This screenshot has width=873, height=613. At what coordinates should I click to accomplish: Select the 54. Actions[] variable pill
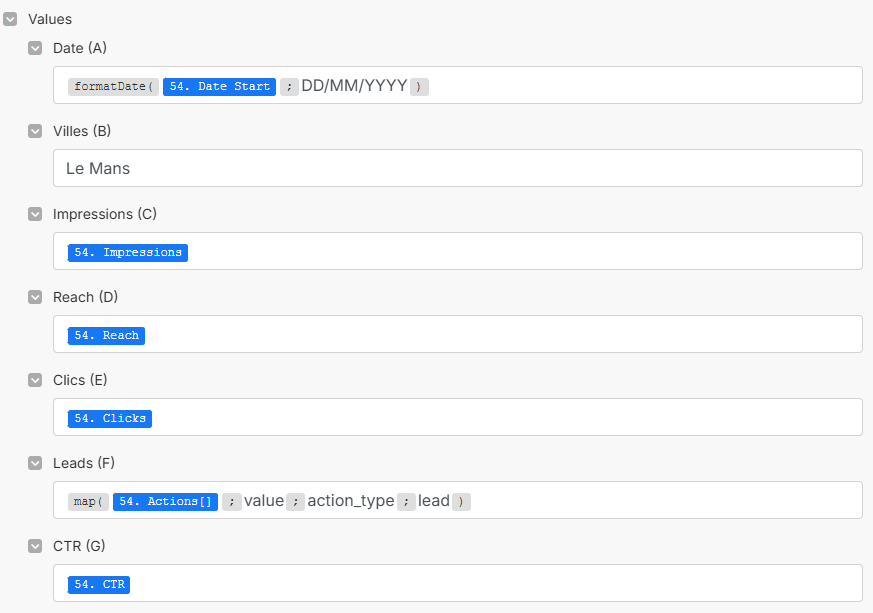click(165, 501)
